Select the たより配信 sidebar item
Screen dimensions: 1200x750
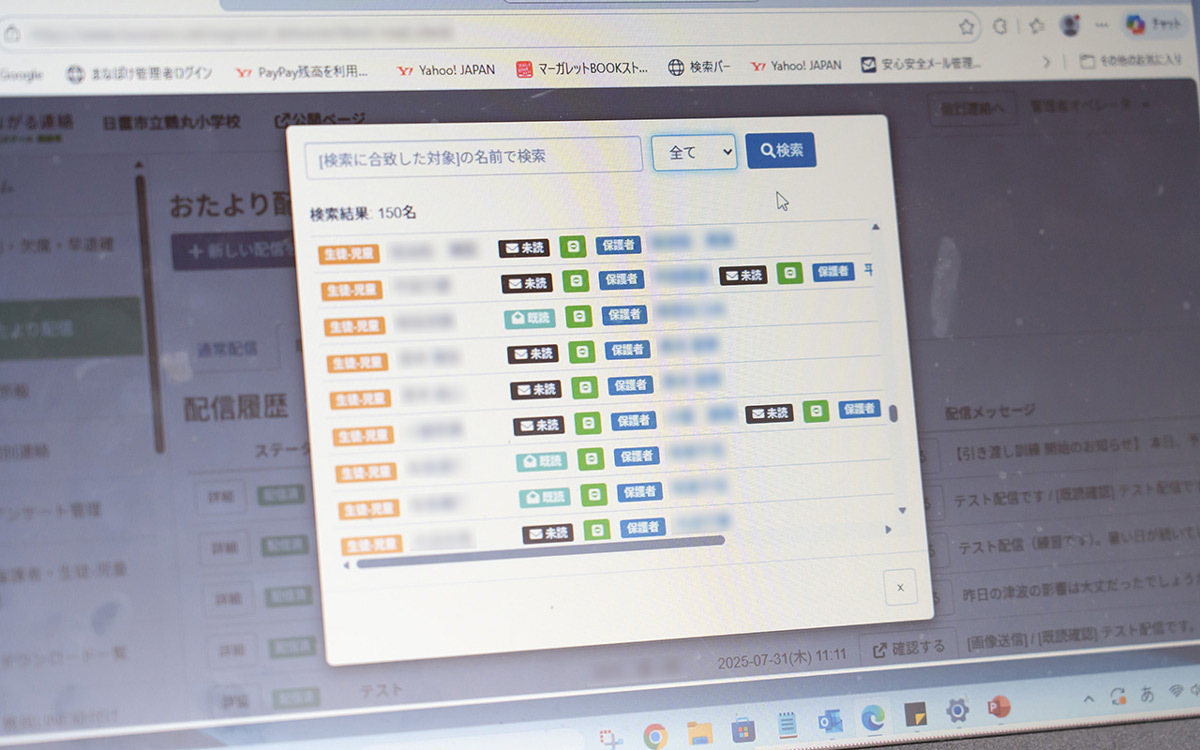click(70, 327)
